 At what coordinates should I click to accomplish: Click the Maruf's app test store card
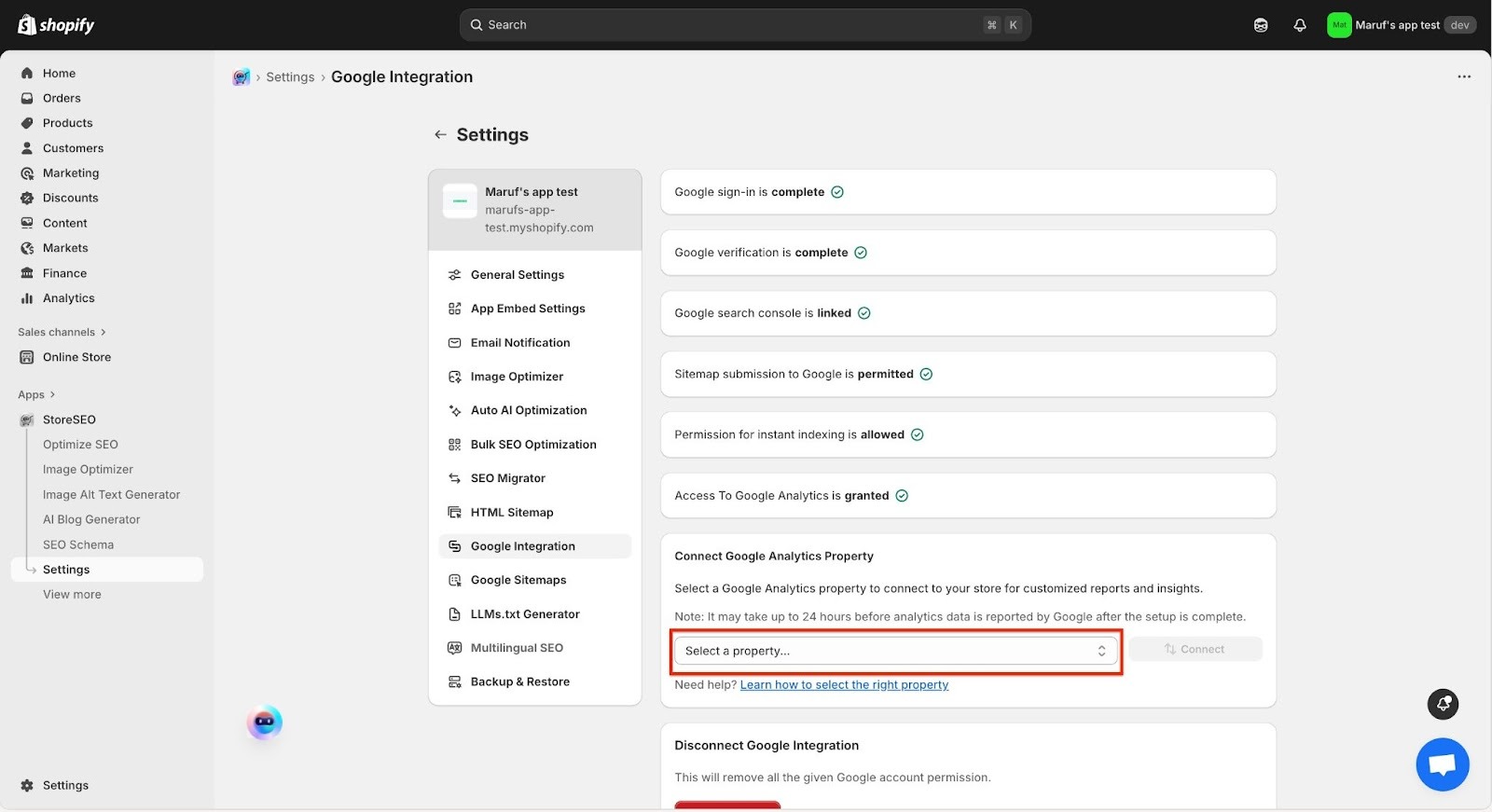(x=535, y=210)
